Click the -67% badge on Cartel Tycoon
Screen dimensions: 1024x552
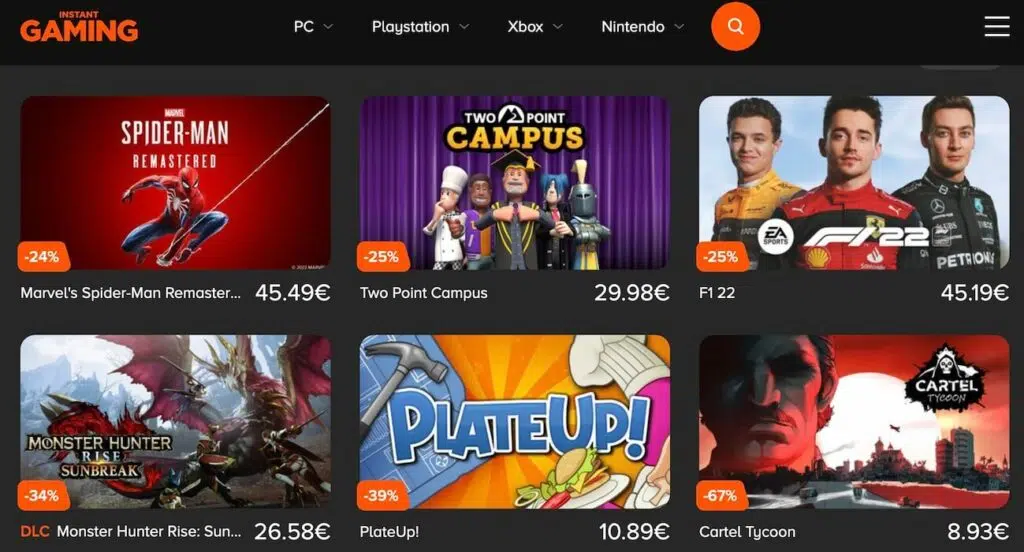(x=721, y=496)
